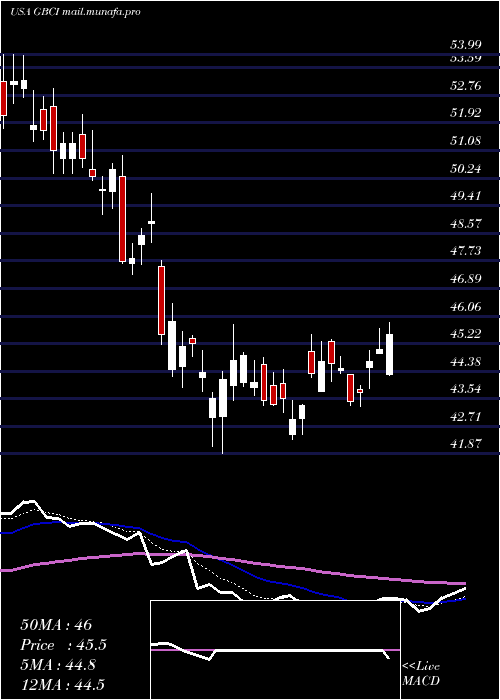This screenshot has height=700, width=500.
Task: Click the '<<Live MACD' label
Action: [421, 674]
